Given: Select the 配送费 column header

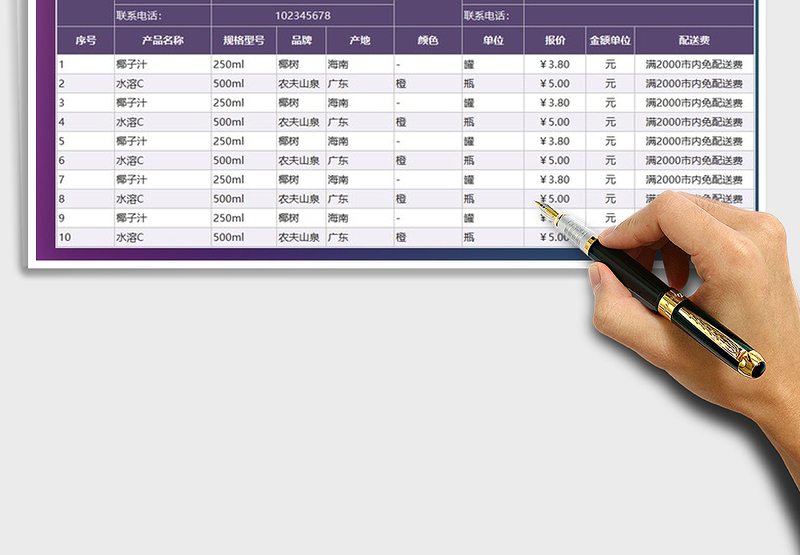Looking at the screenshot, I should tap(694, 41).
